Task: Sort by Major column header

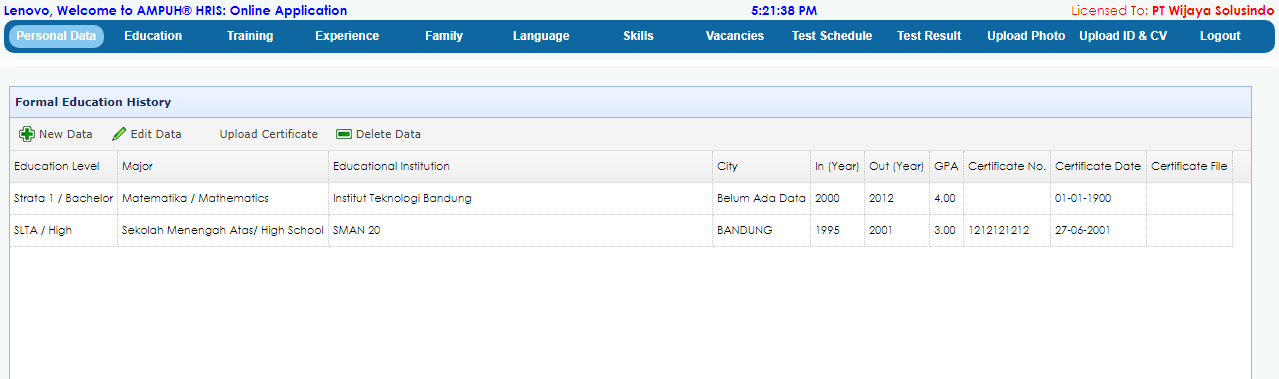Action: click(223, 166)
